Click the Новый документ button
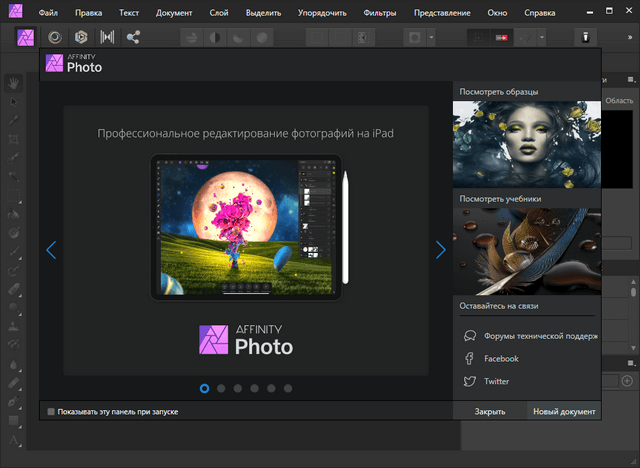Image resolution: width=640 pixels, height=468 pixels. (564, 411)
